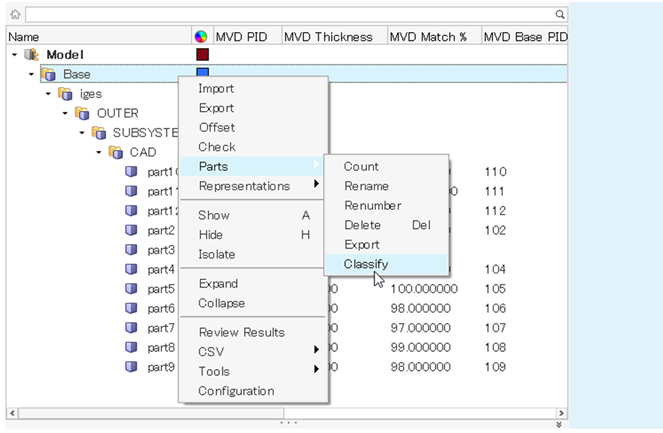Click the search magnifier icon

(x=560, y=15)
